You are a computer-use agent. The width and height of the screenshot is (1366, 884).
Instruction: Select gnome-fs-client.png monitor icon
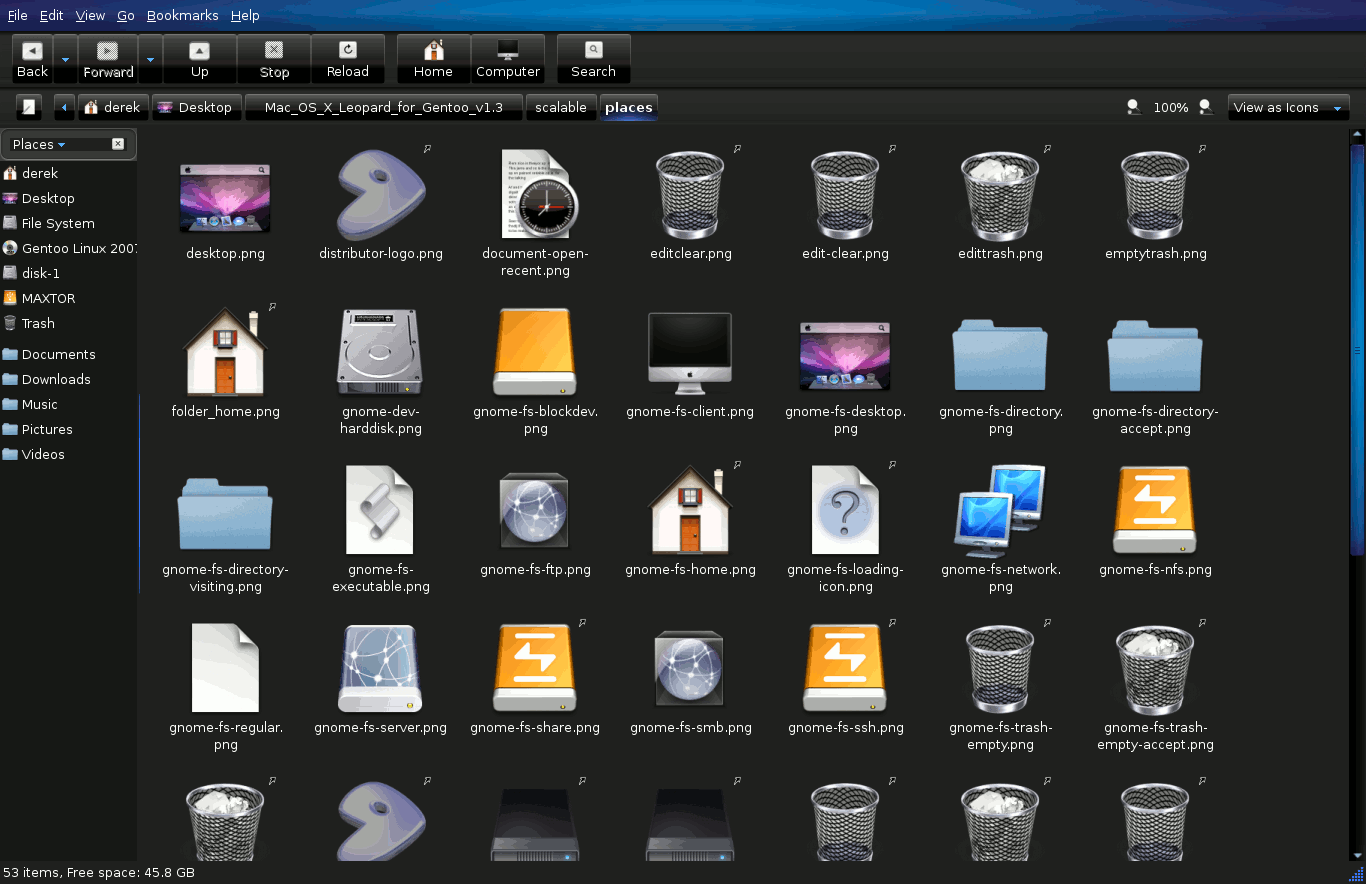click(x=690, y=352)
